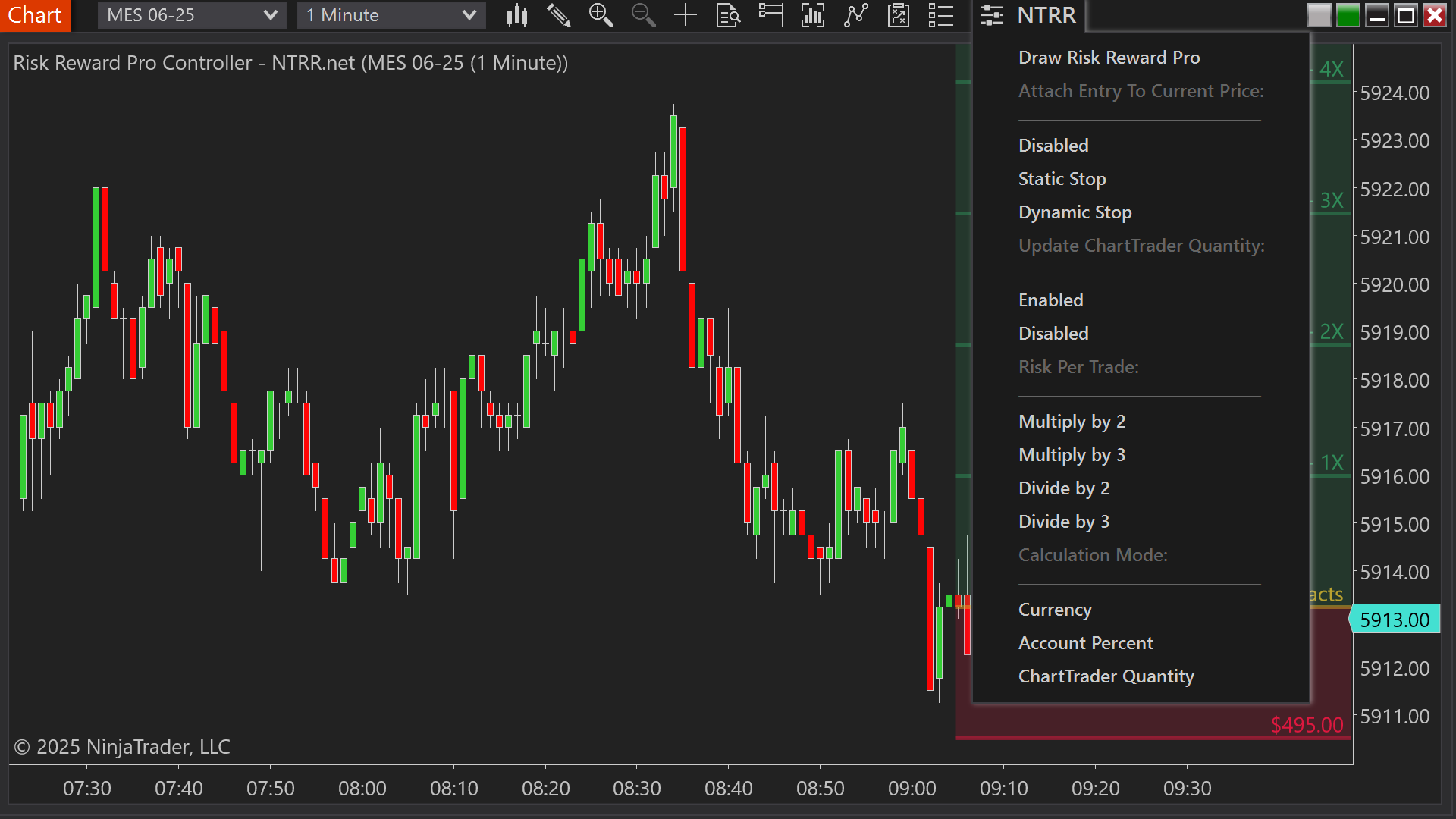Open the Chart Trader panel icon

tap(770, 15)
